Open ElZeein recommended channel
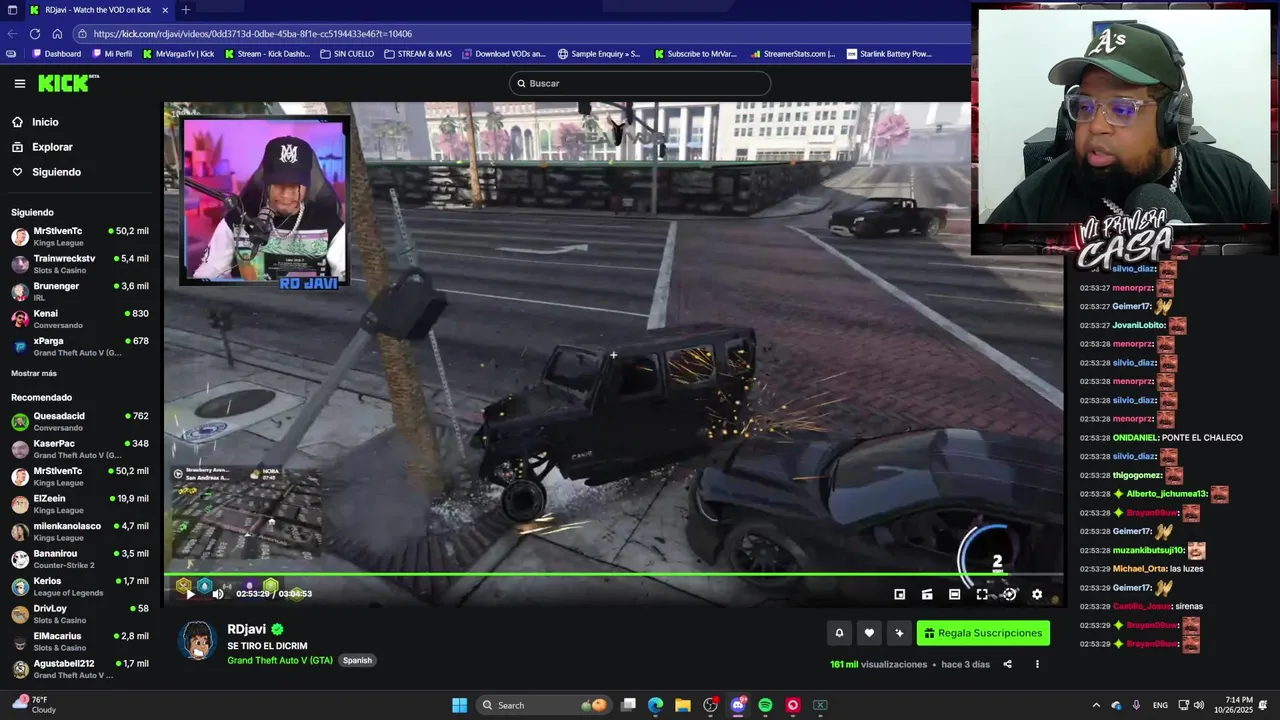The width and height of the screenshot is (1280, 720). tap(80, 504)
